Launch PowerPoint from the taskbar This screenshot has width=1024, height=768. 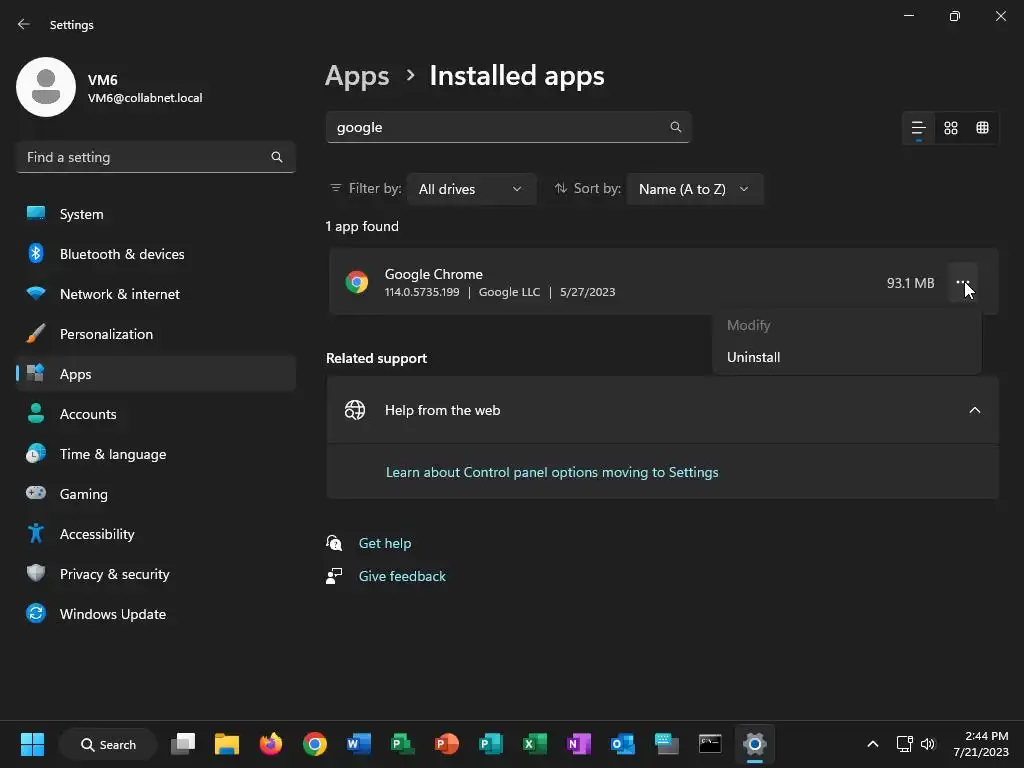pos(447,744)
